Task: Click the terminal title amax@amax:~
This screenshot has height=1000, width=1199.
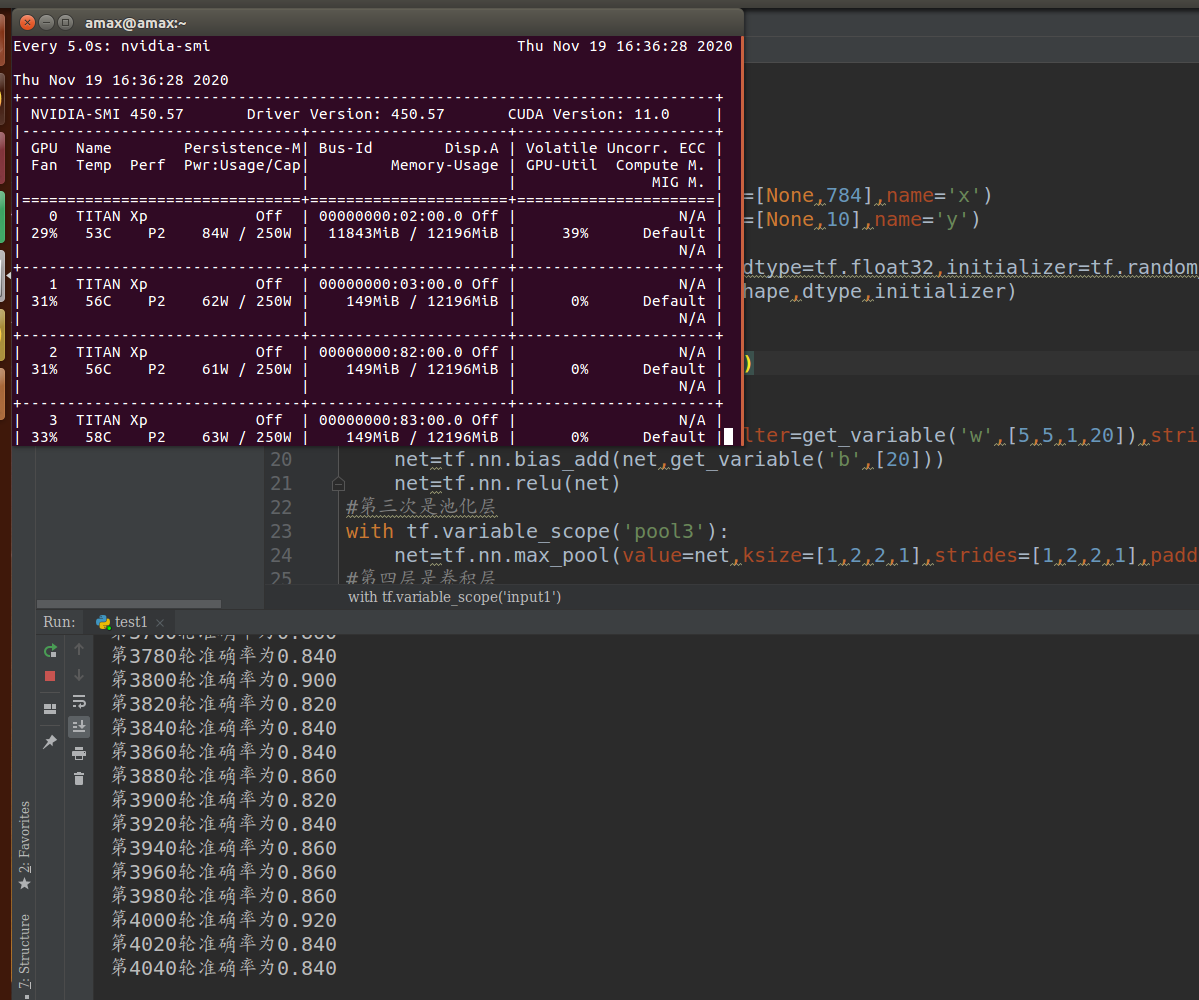Action: (x=135, y=24)
